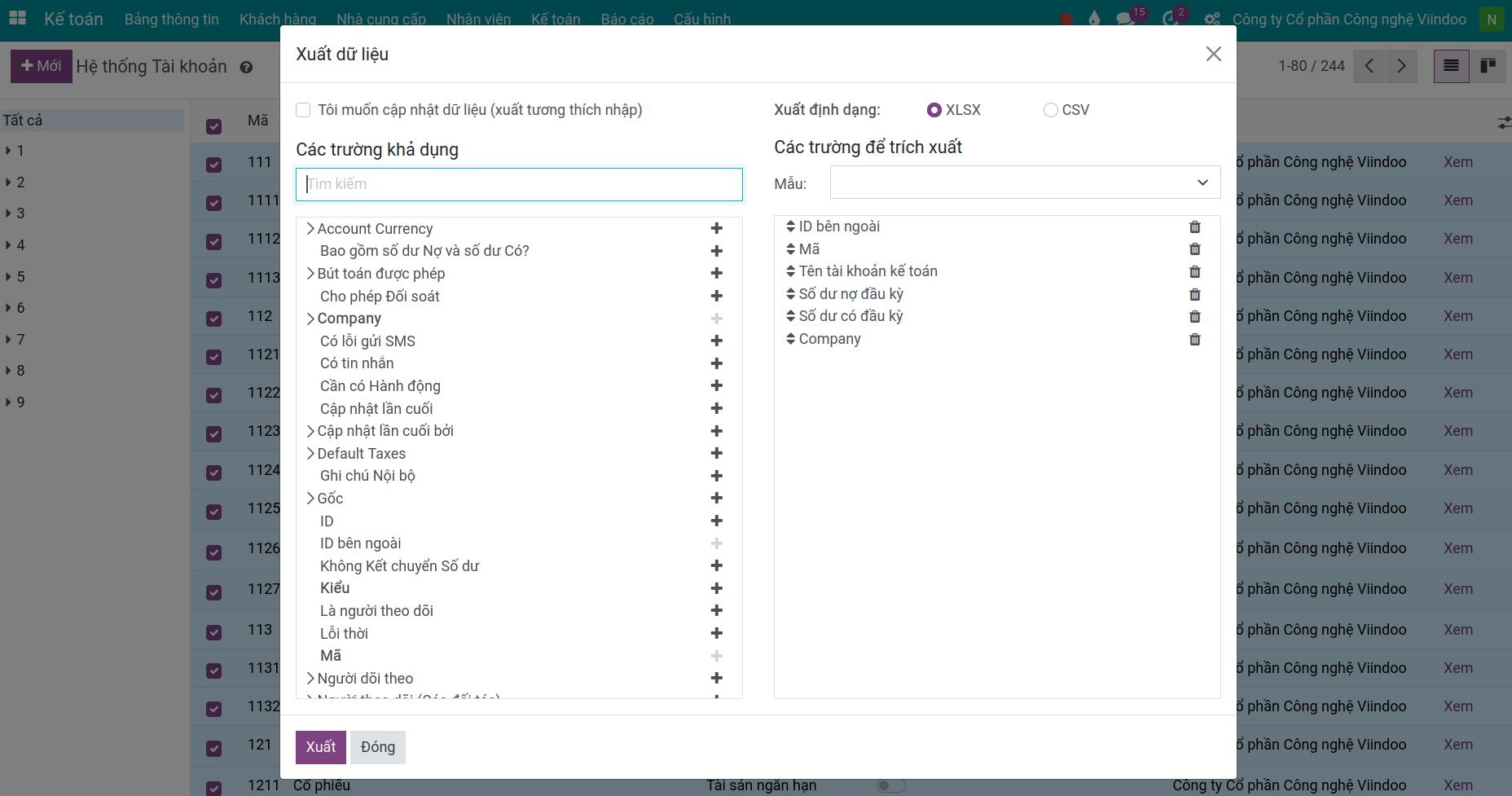Open 'Cấu hình' menu
This screenshot has width=1512, height=796.
coord(701,19)
